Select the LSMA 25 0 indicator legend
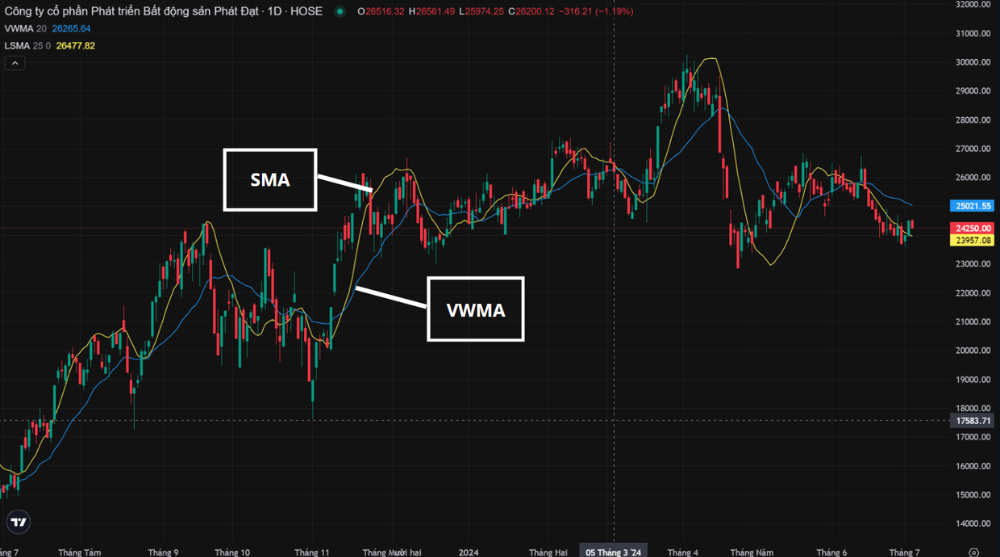 pyautogui.click(x=26, y=46)
